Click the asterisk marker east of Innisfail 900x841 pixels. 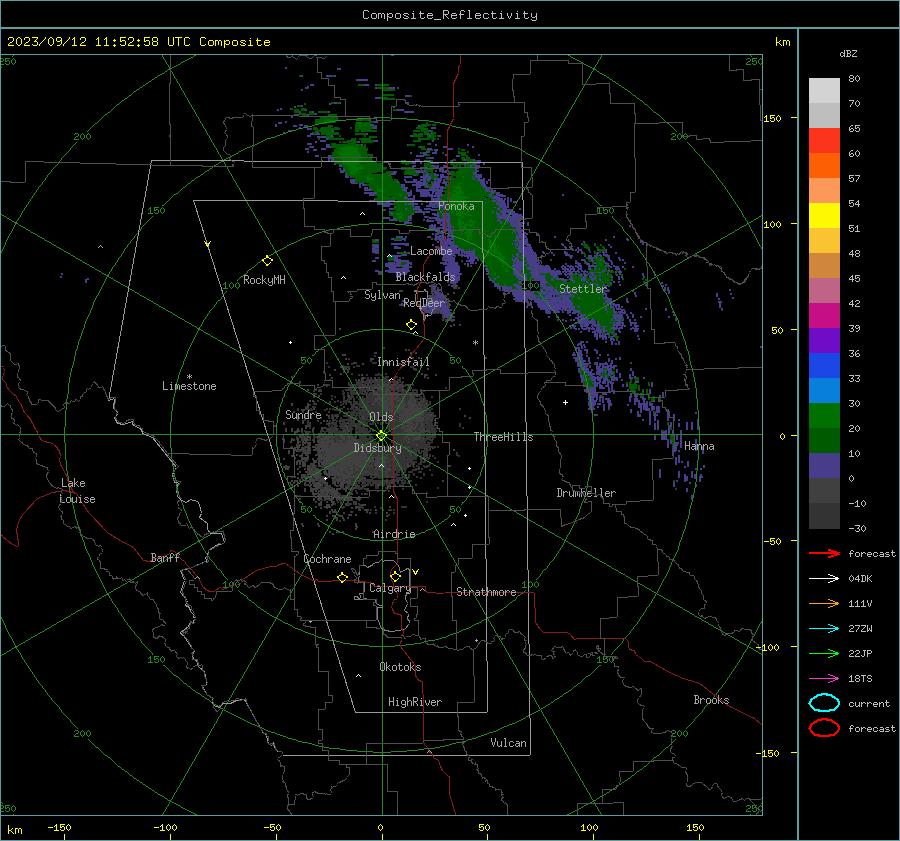click(475, 343)
